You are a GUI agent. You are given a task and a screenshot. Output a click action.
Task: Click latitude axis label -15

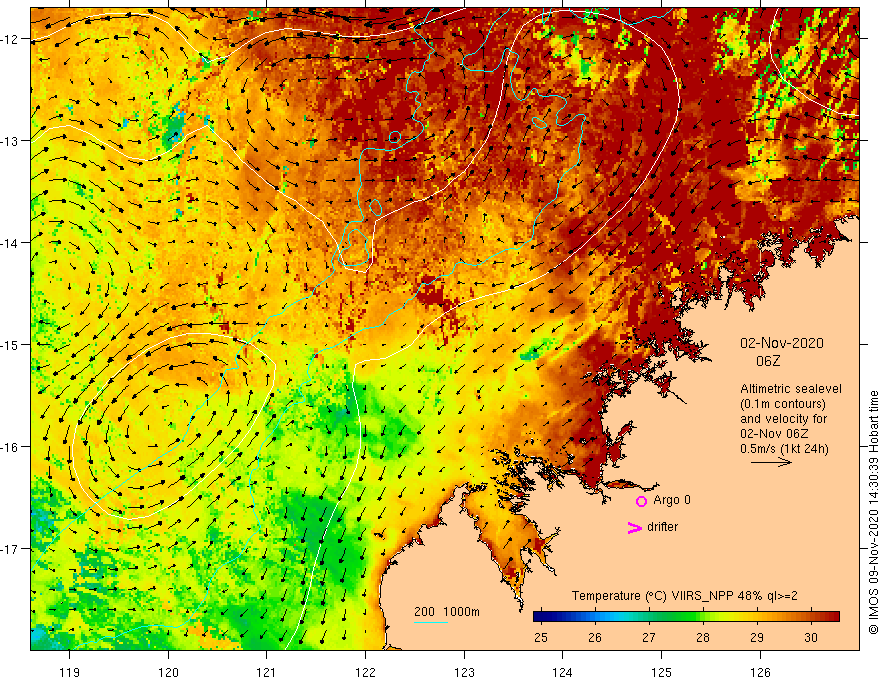click(x=11, y=345)
